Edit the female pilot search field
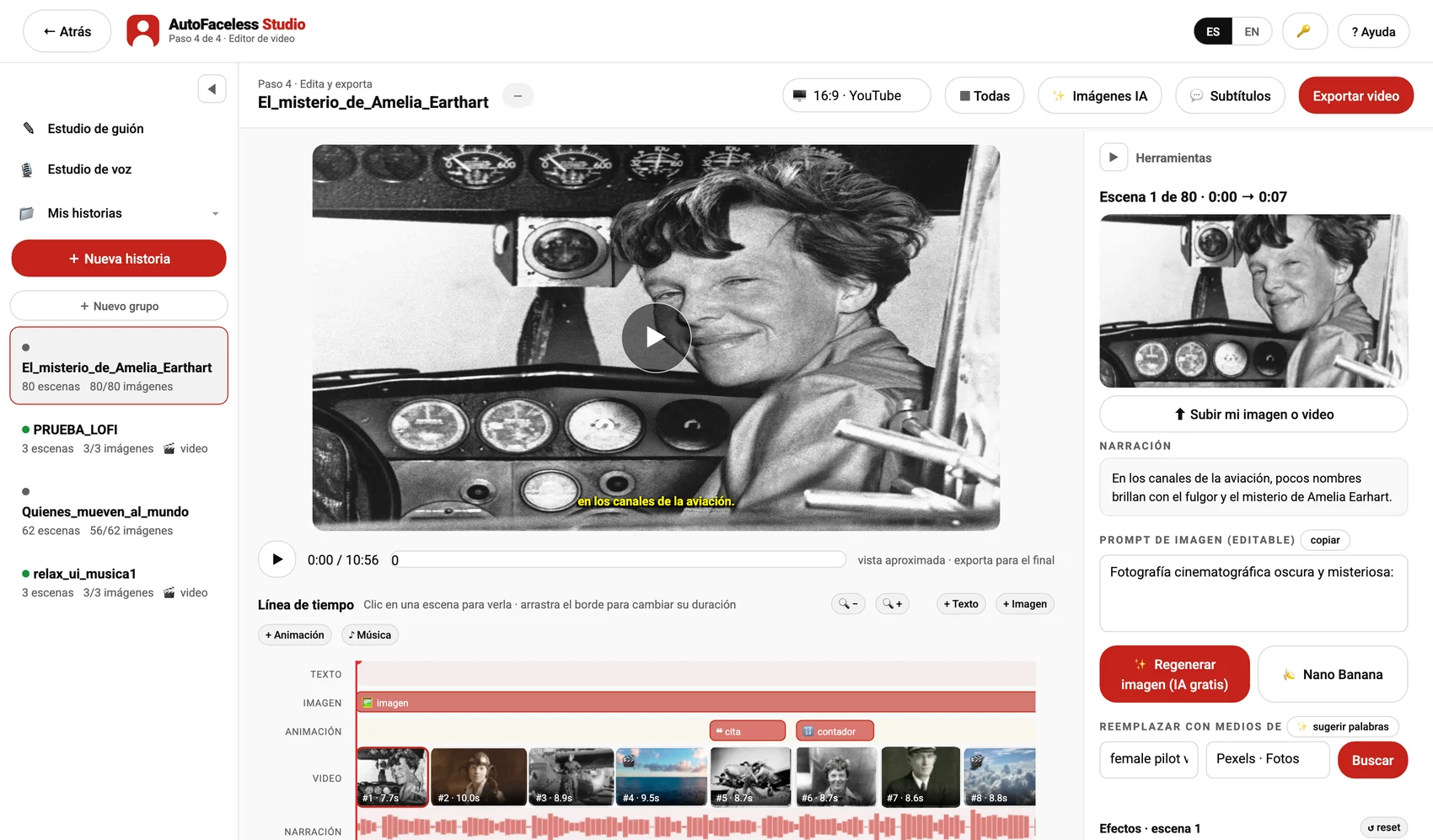The image size is (1433, 840). (x=1149, y=759)
